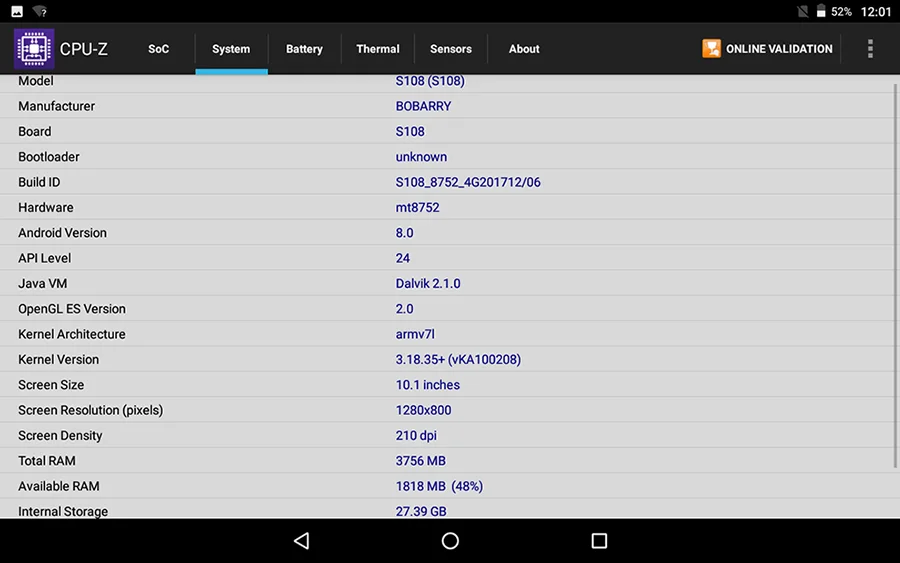Tap the CPU-Z title text
The width and height of the screenshot is (900, 563).
(84, 49)
